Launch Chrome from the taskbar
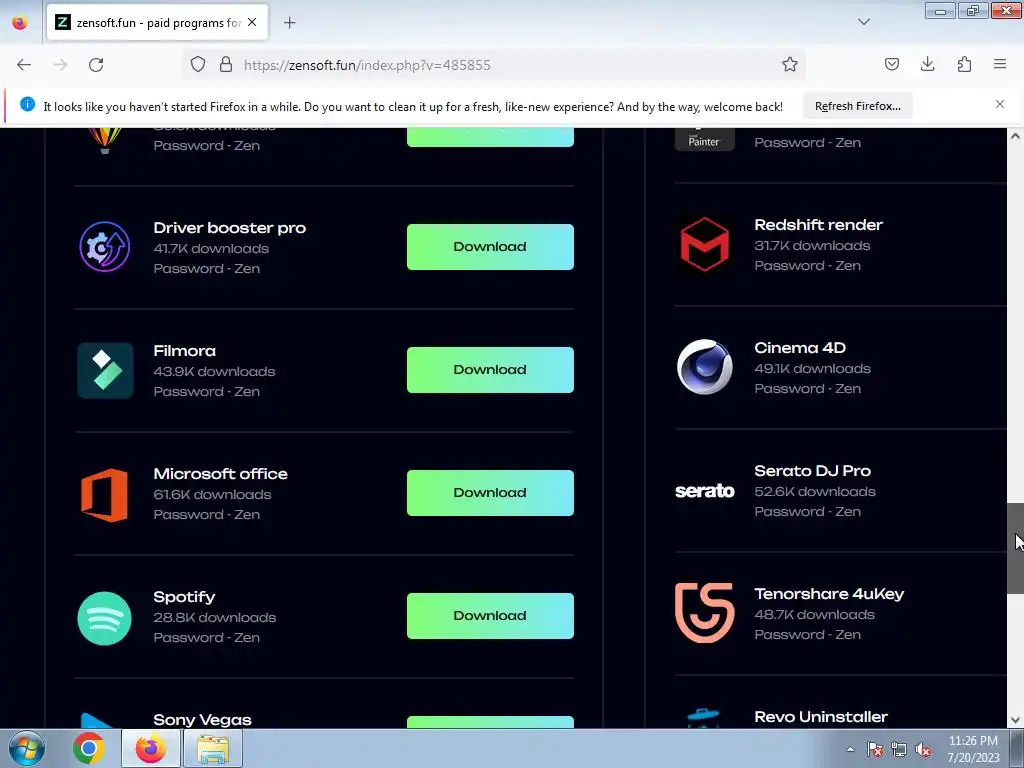This screenshot has width=1024, height=768. click(x=88, y=748)
